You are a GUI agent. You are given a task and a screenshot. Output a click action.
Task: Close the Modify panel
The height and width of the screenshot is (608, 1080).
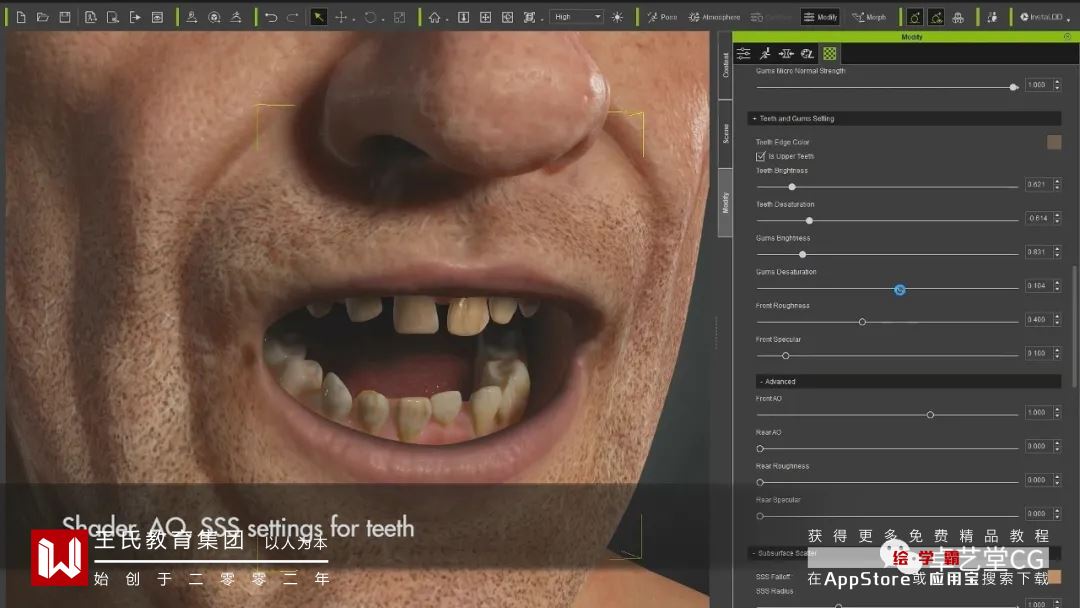(x=1068, y=36)
